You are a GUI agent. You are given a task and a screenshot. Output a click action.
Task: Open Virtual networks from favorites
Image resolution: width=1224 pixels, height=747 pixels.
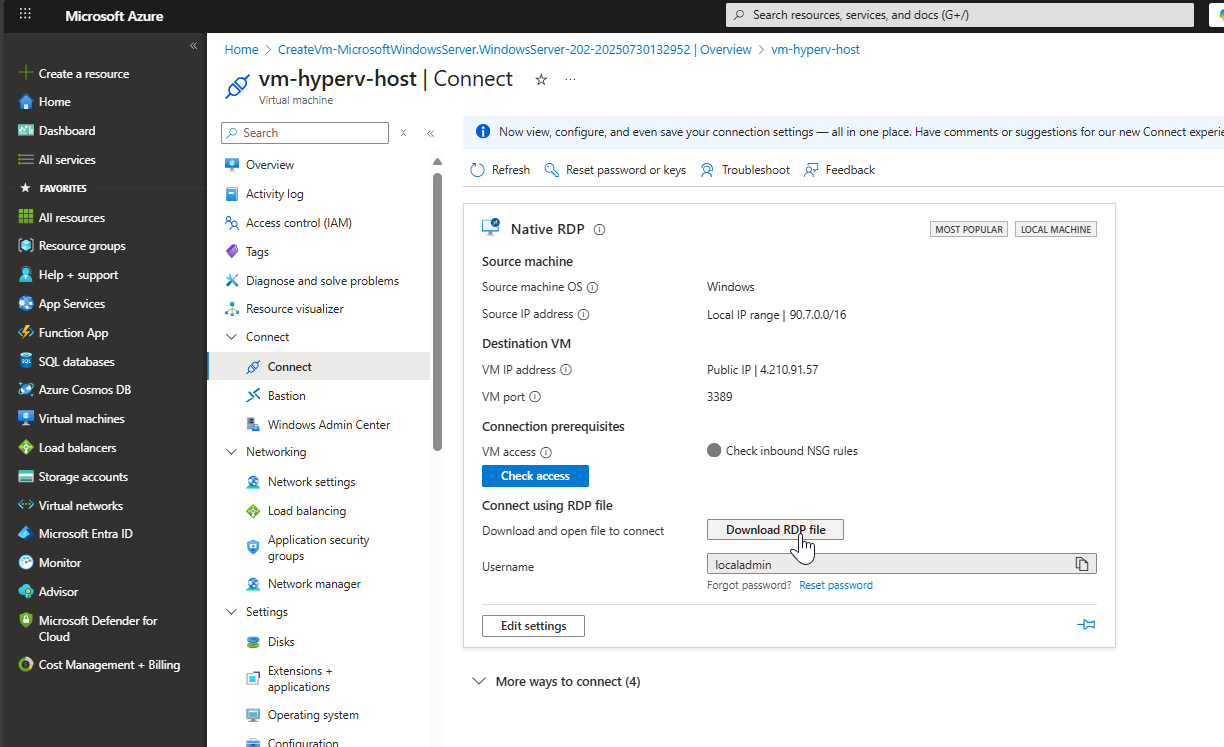[x=80, y=506]
